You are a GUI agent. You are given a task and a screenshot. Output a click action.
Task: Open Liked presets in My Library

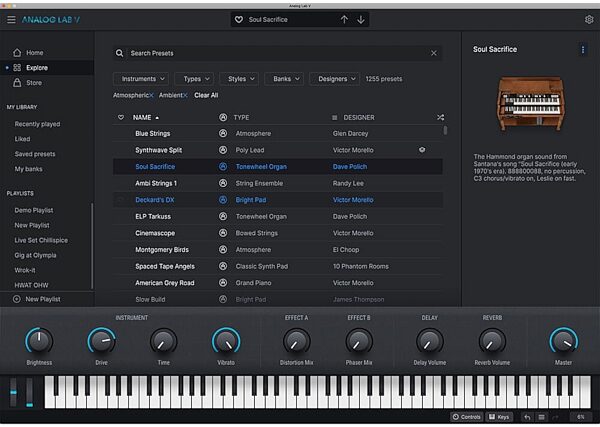pos(22,139)
